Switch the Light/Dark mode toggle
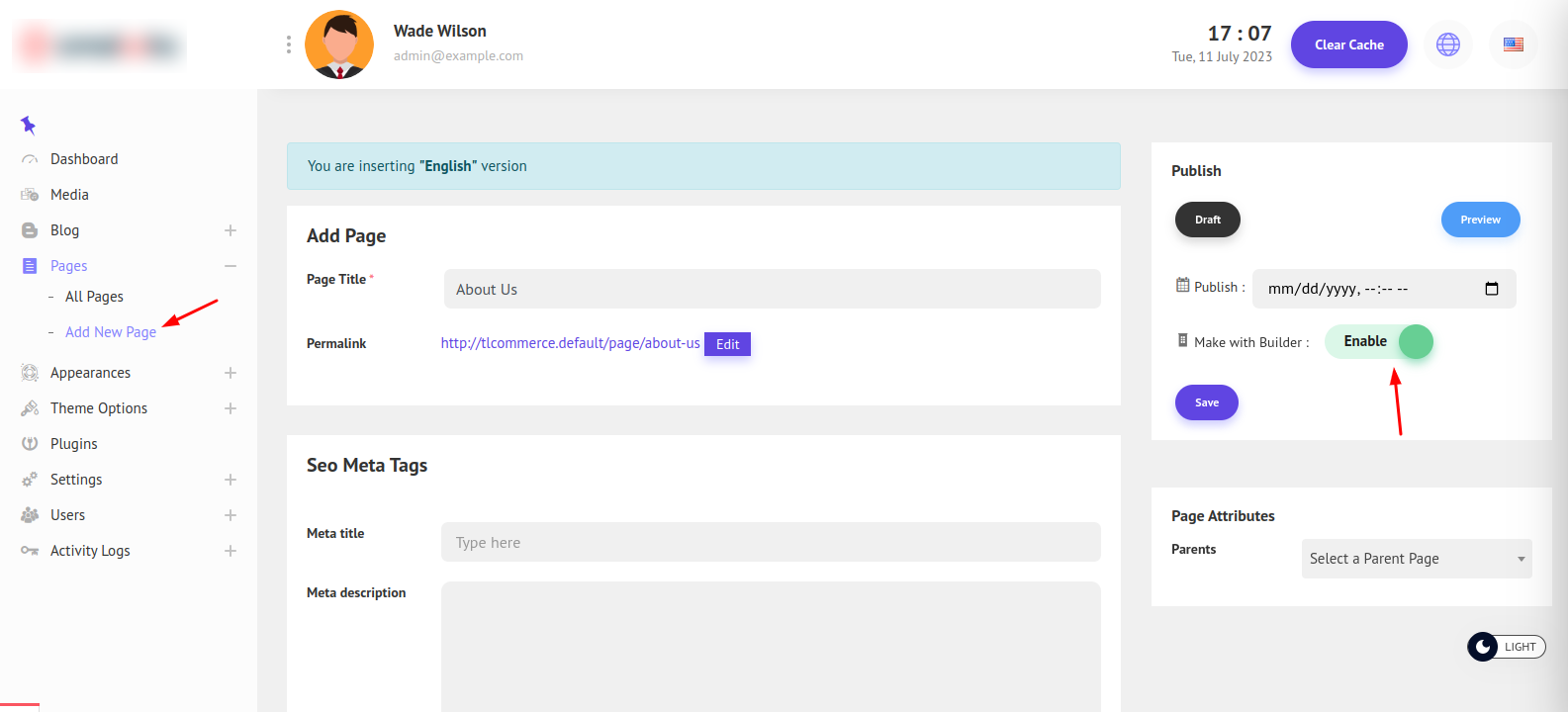The width and height of the screenshot is (1568, 712). pos(1506,647)
